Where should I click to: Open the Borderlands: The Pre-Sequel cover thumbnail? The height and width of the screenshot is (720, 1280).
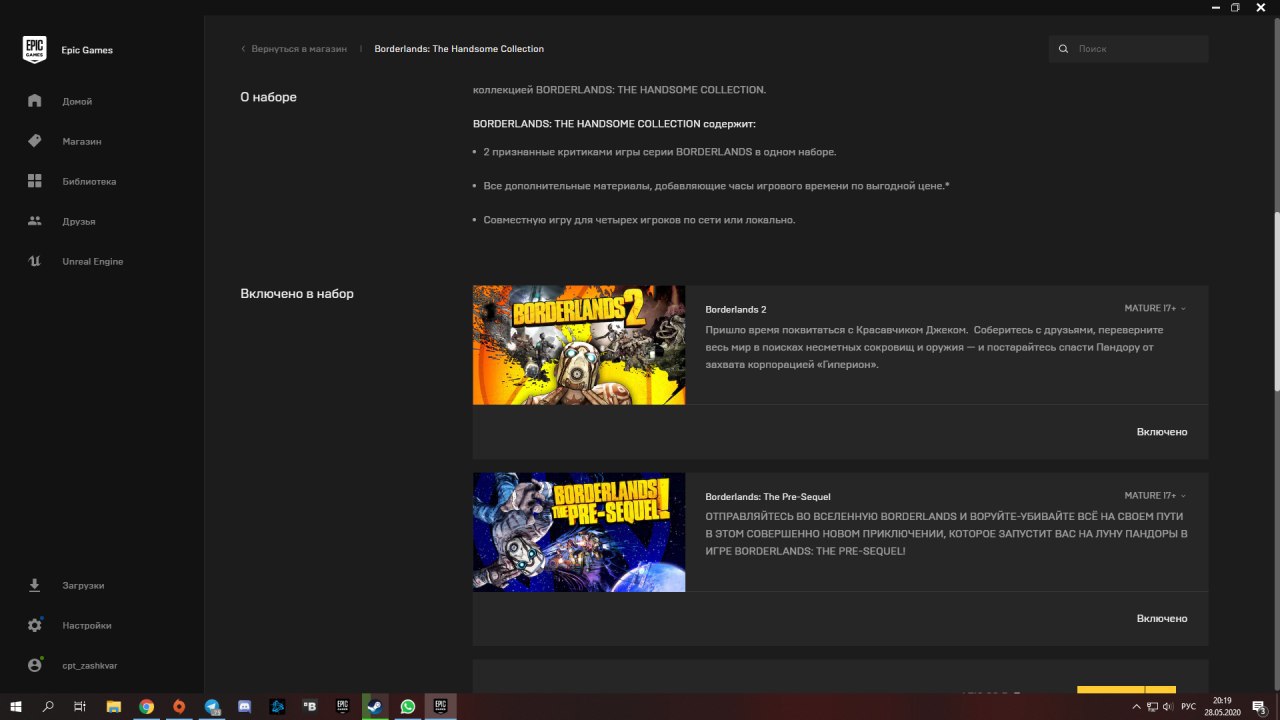[x=579, y=532]
